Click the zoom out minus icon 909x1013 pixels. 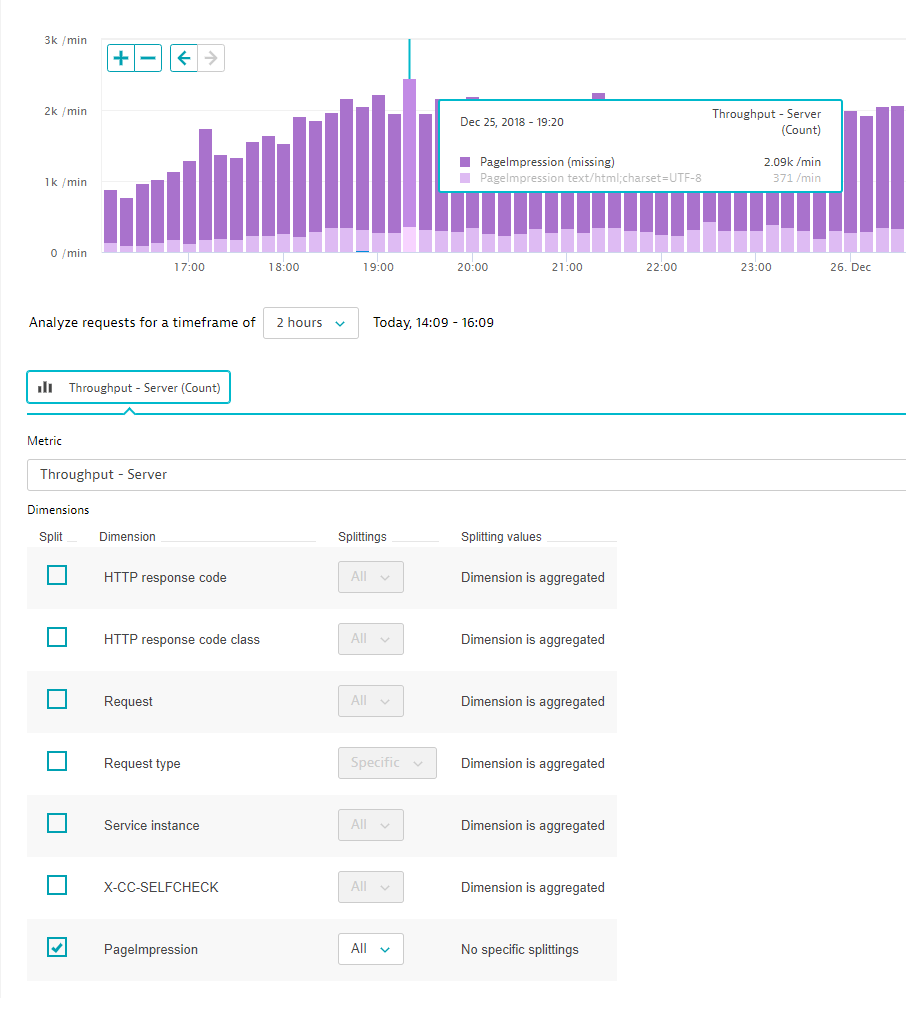pos(148,58)
